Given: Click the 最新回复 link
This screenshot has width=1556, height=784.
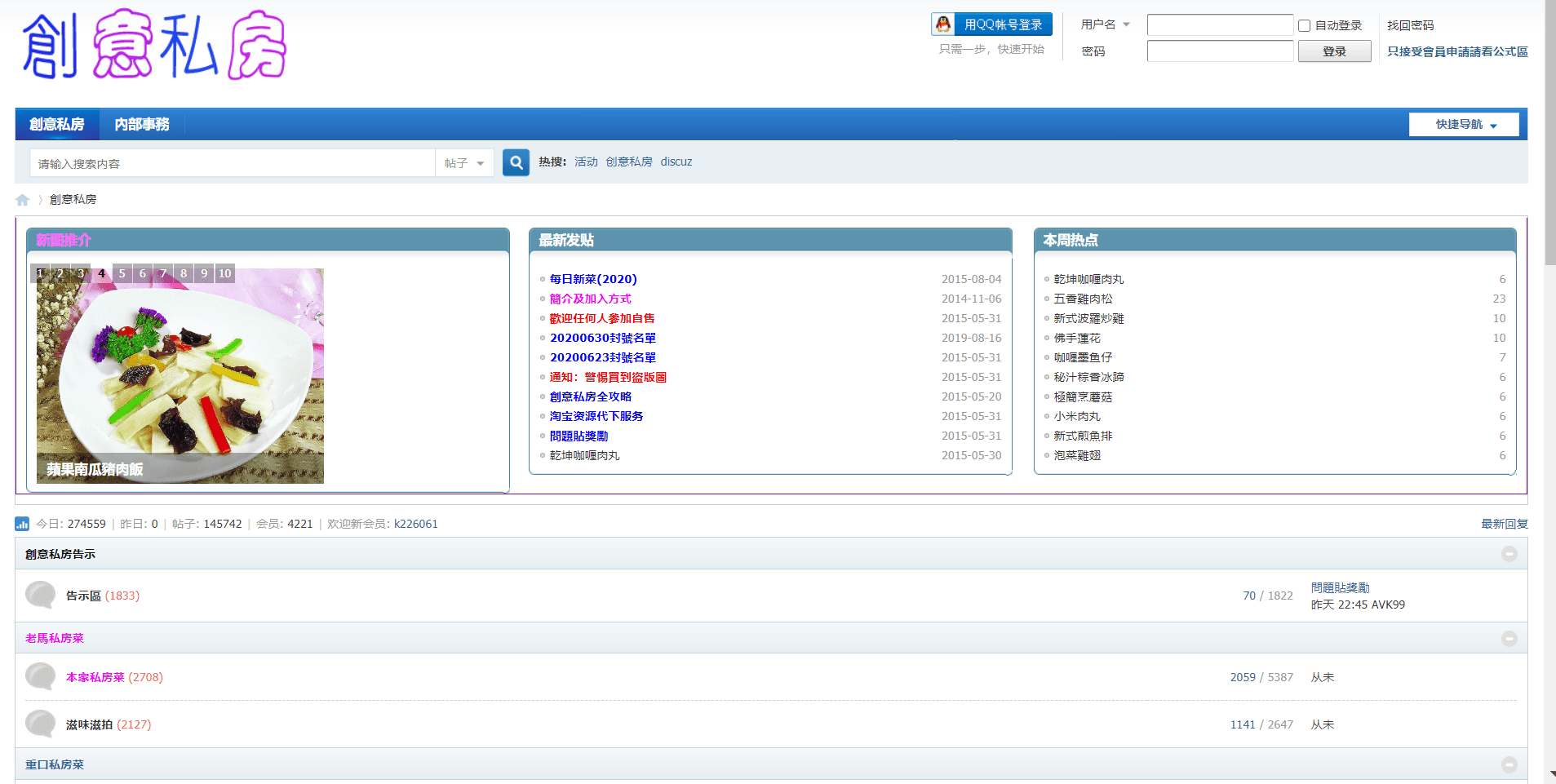Looking at the screenshot, I should coord(1505,524).
